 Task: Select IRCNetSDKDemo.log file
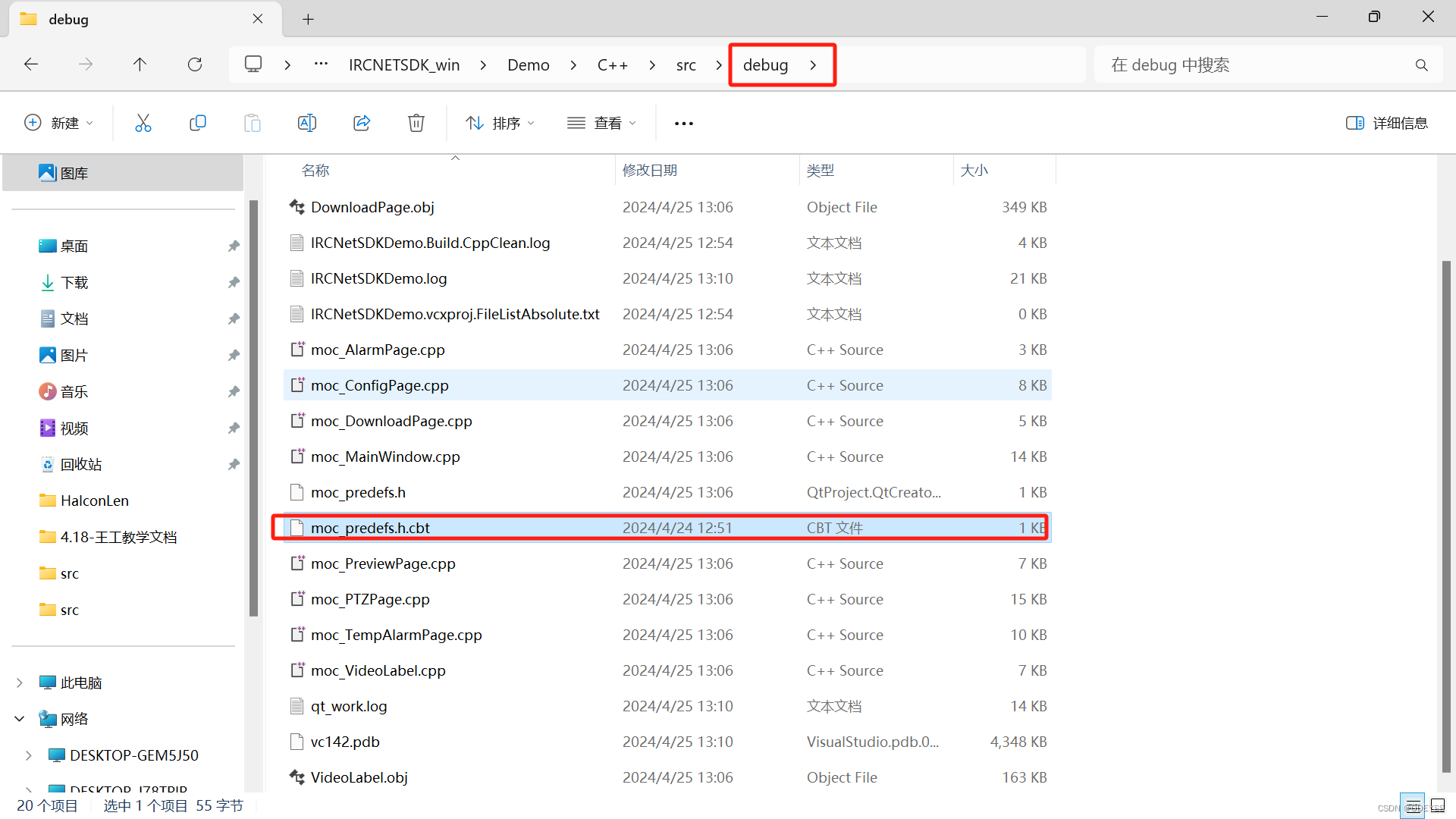pyautogui.click(x=667, y=278)
